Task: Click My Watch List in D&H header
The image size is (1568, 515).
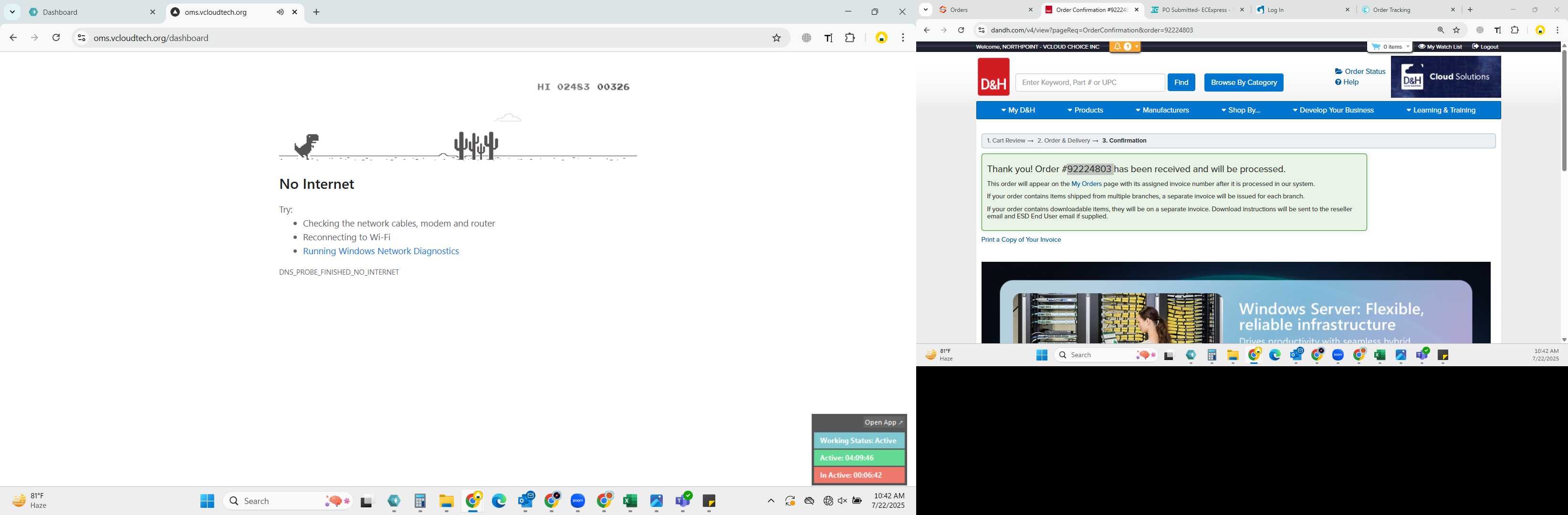Action: click(1440, 47)
